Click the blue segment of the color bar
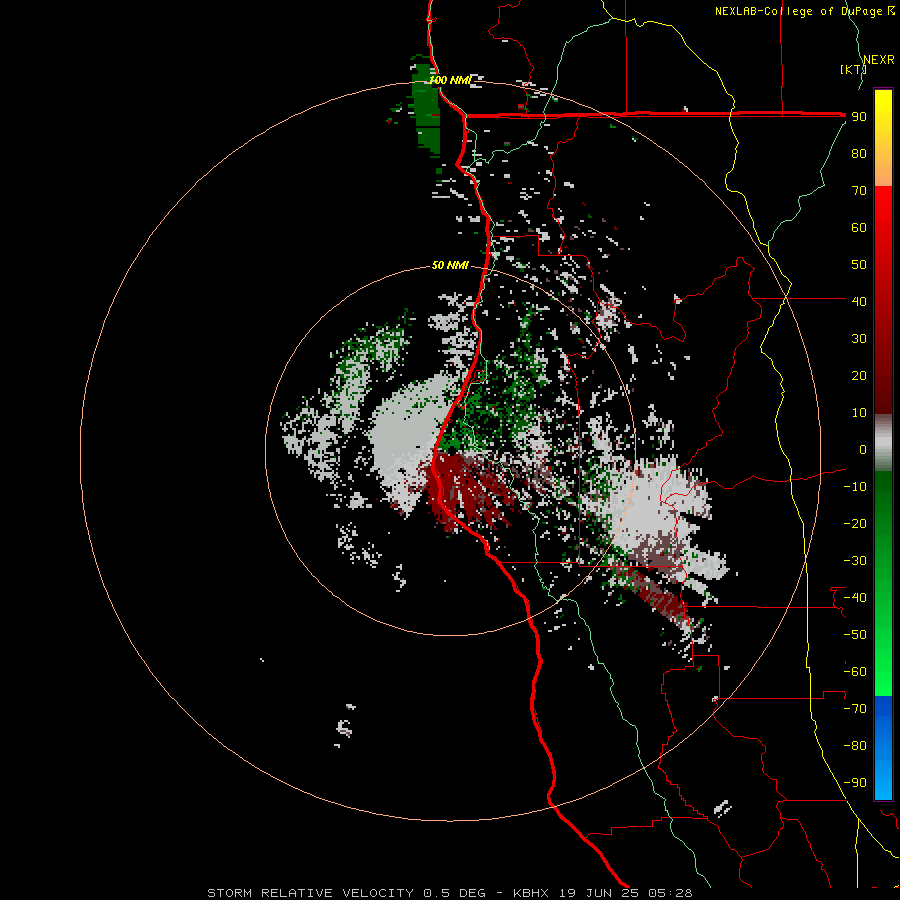 click(883, 747)
